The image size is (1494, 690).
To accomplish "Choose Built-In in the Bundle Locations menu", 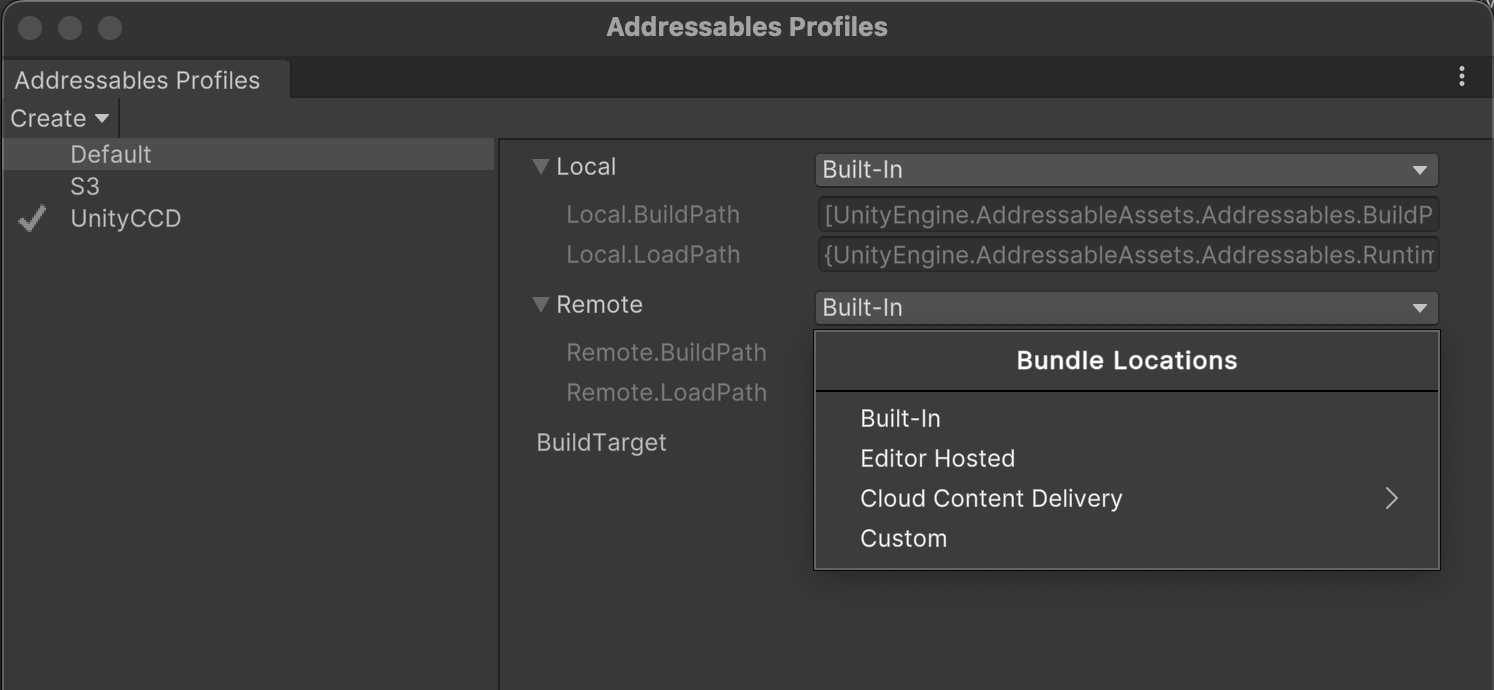I will 899,418.
